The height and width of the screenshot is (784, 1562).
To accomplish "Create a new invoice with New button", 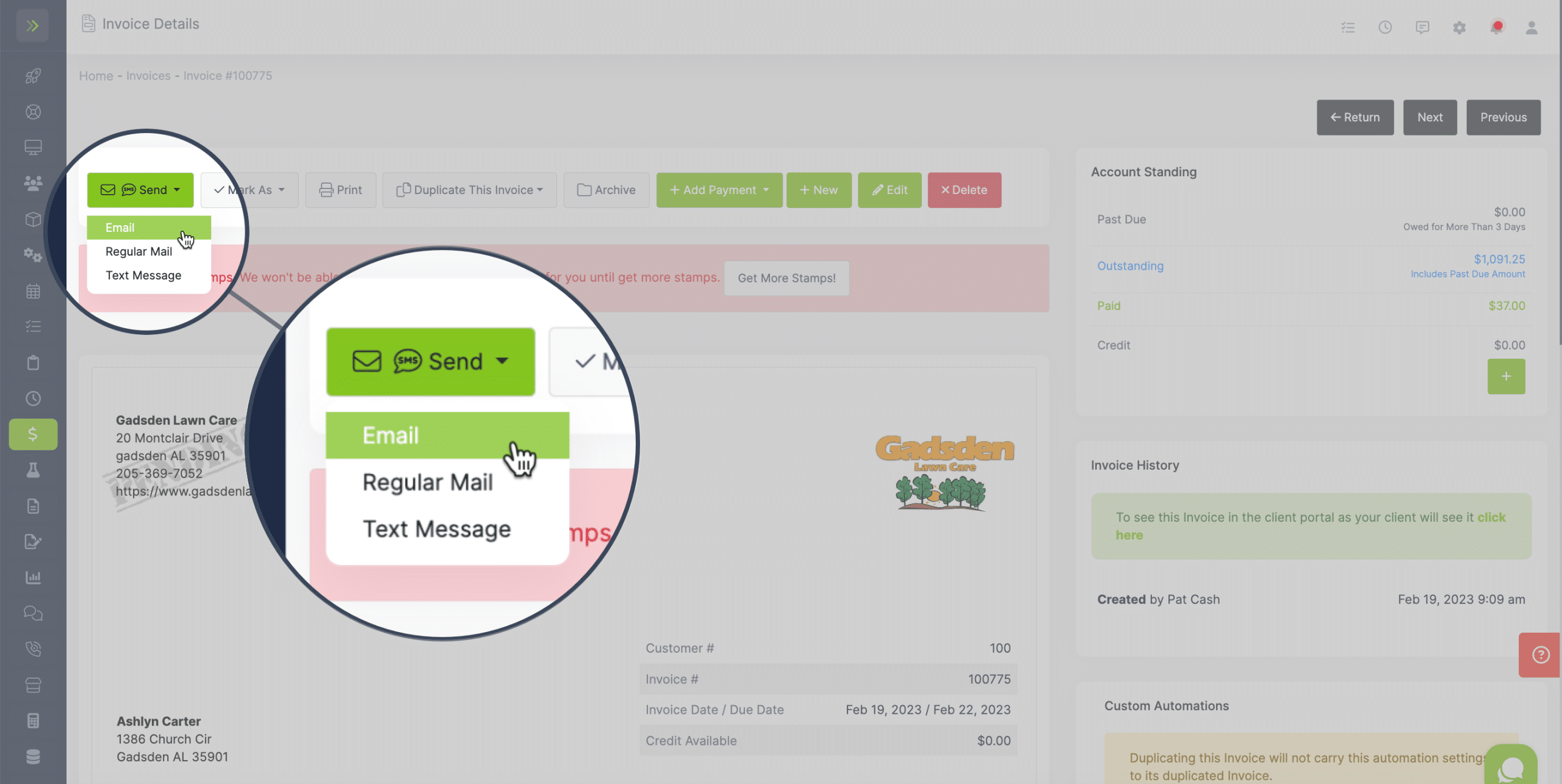I will click(819, 190).
